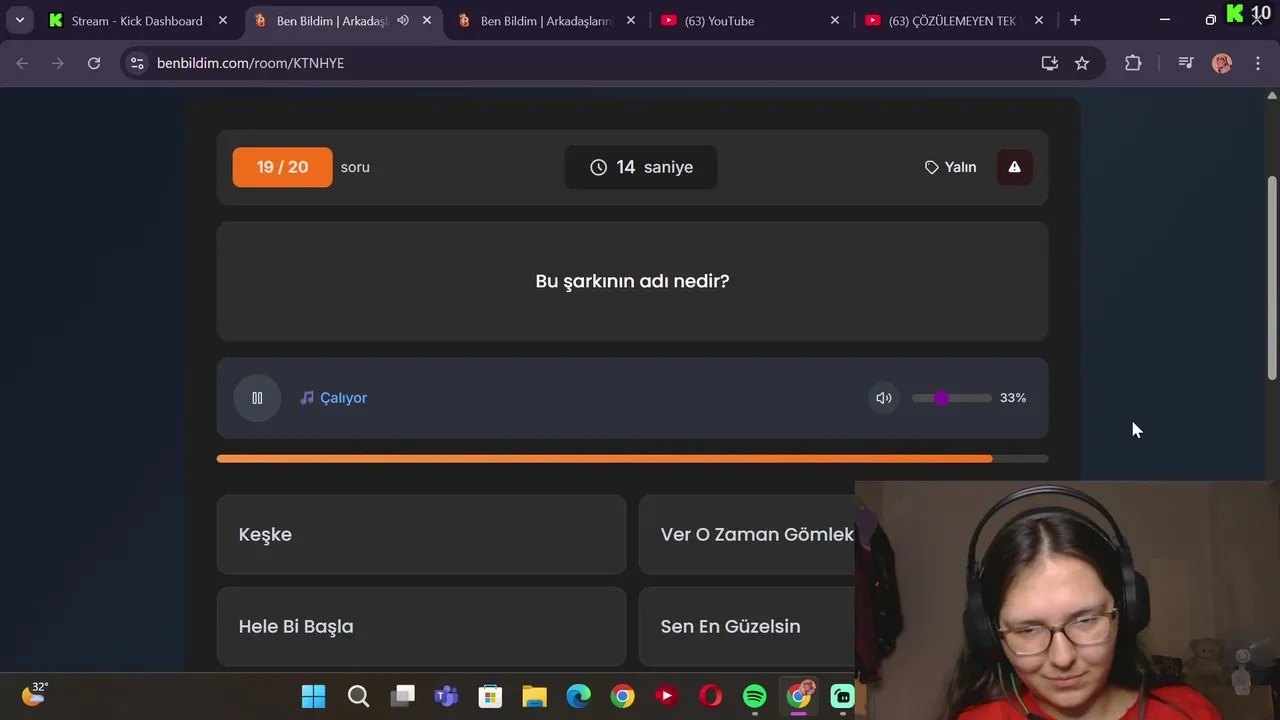
Task: Click the page vertical scrollbar
Action: point(1272,278)
